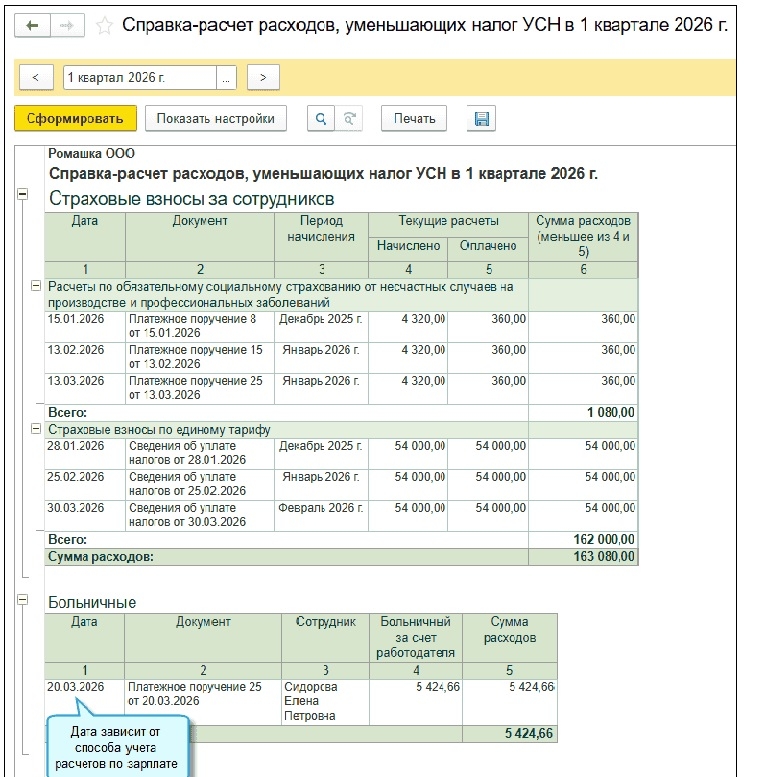Add report to favorites with star icon
The width and height of the screenshot is (766, 777).
pos(104,25)
